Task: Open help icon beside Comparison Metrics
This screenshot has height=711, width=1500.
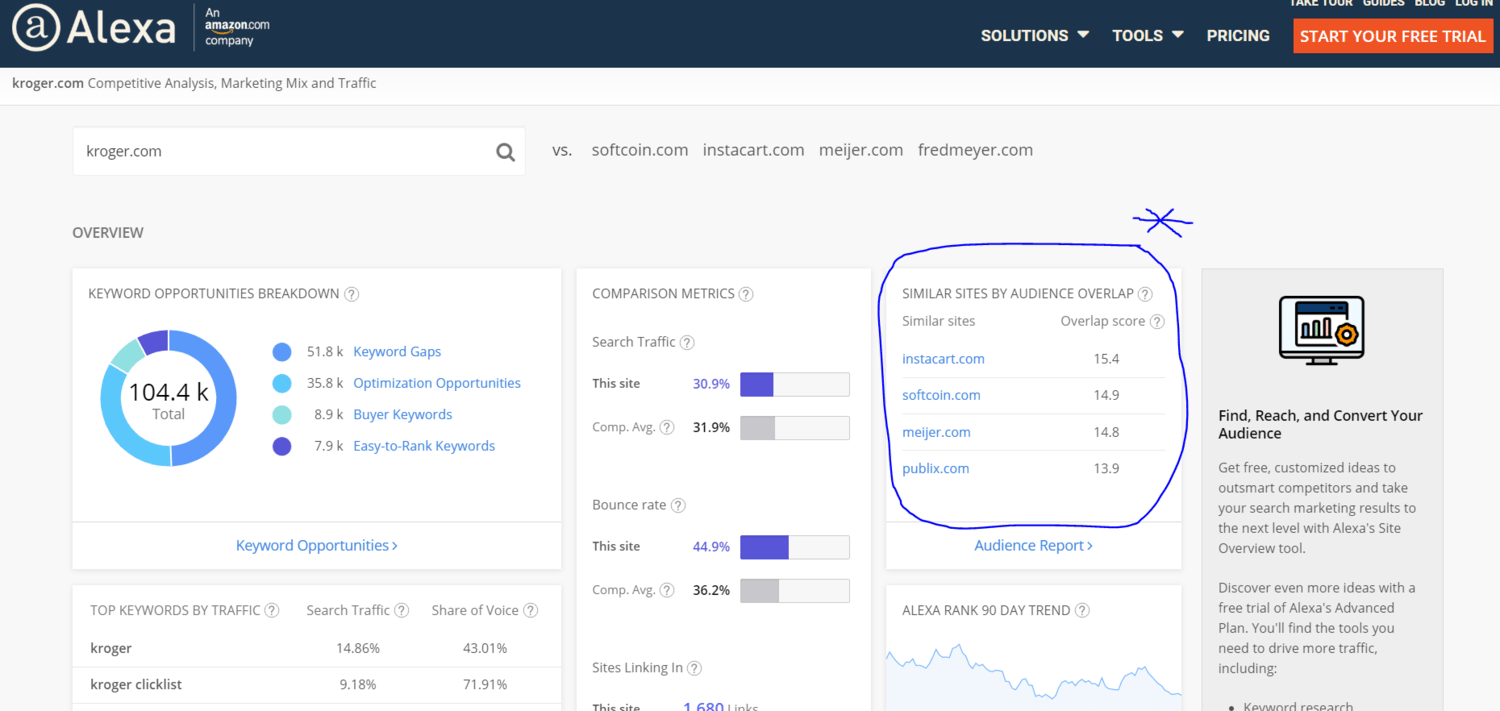Action: [x=746, y=294]
